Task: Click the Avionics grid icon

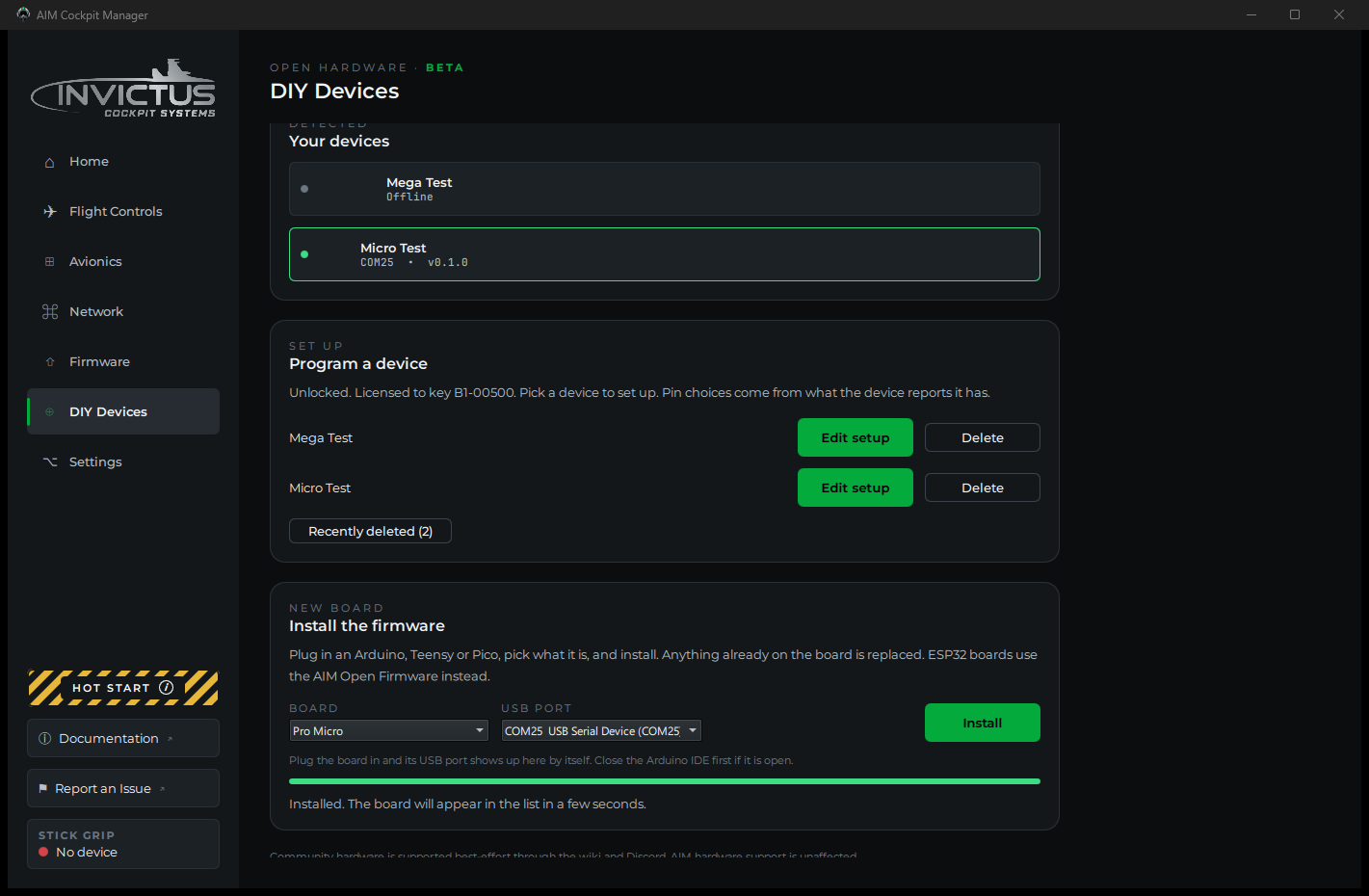Action: point(50,261)
